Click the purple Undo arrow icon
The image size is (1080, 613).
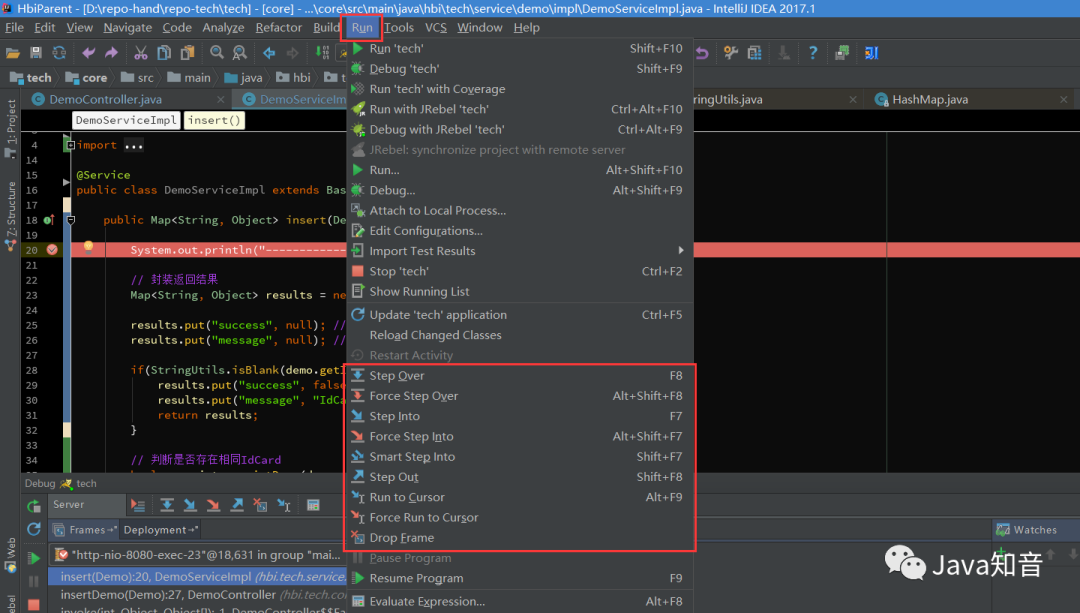88,53
